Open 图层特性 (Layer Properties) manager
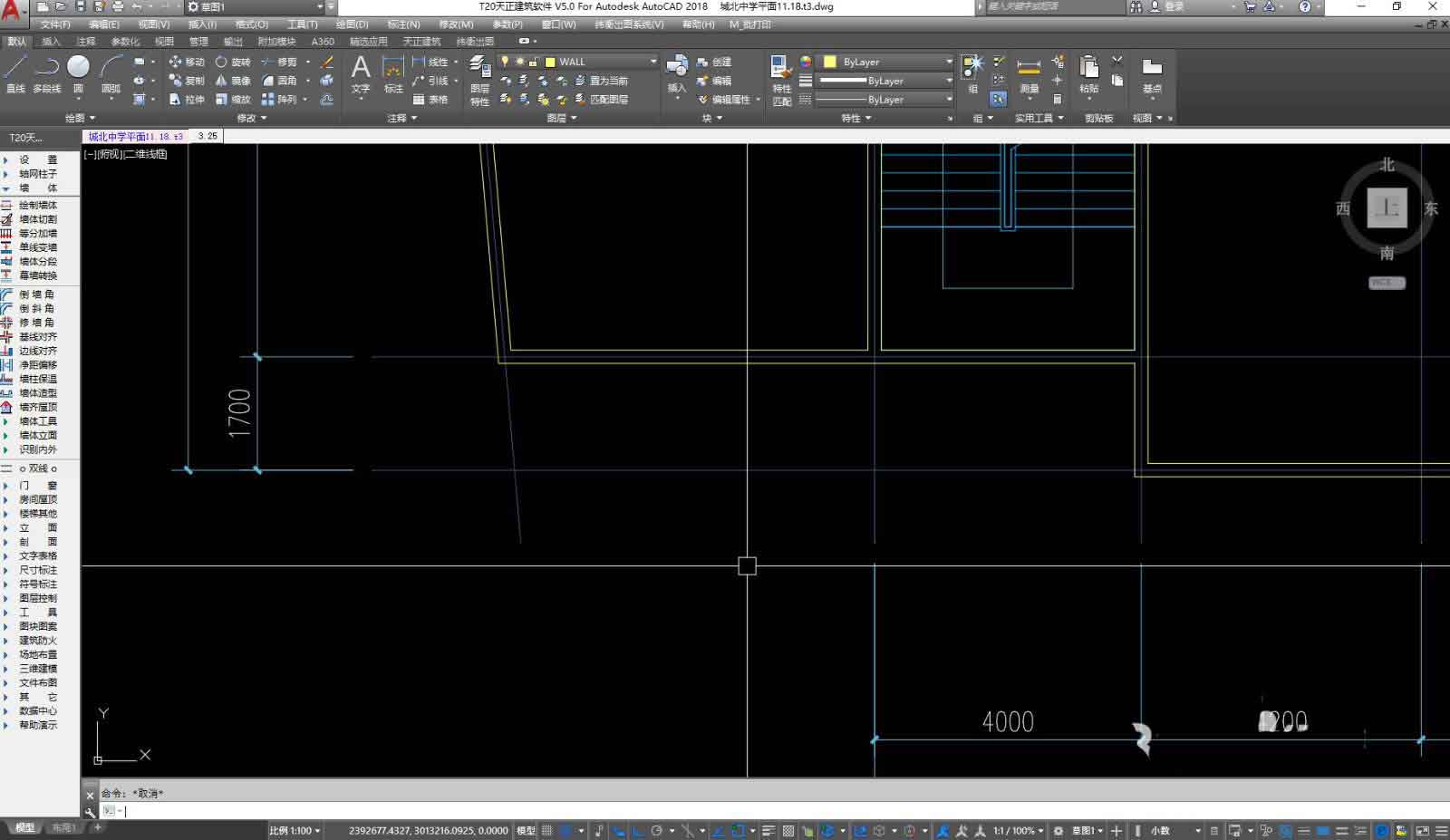This screenshot has width=1450, height=840. (x=479, y=80)
